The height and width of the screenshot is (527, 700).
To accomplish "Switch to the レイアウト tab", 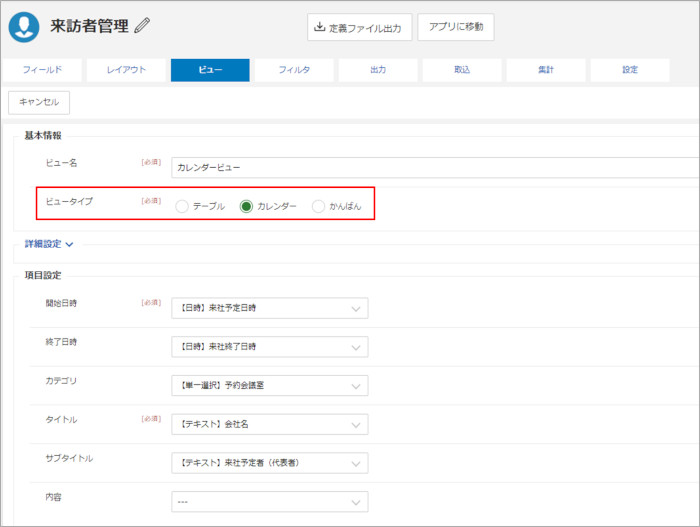I will (x=126, y=70).
